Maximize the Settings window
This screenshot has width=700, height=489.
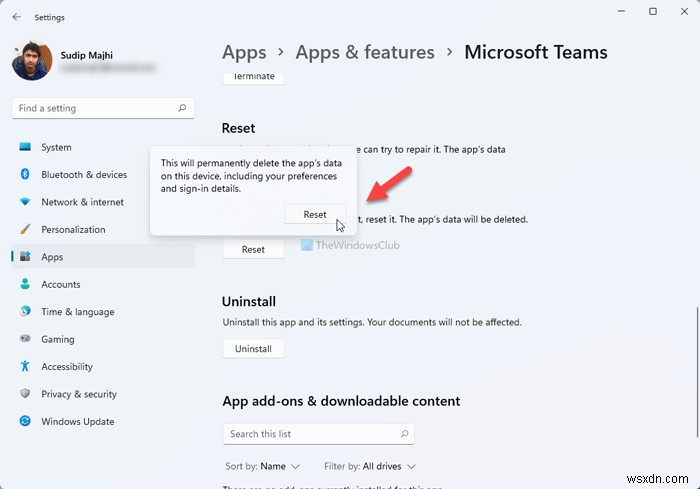[x=653, y=11]
